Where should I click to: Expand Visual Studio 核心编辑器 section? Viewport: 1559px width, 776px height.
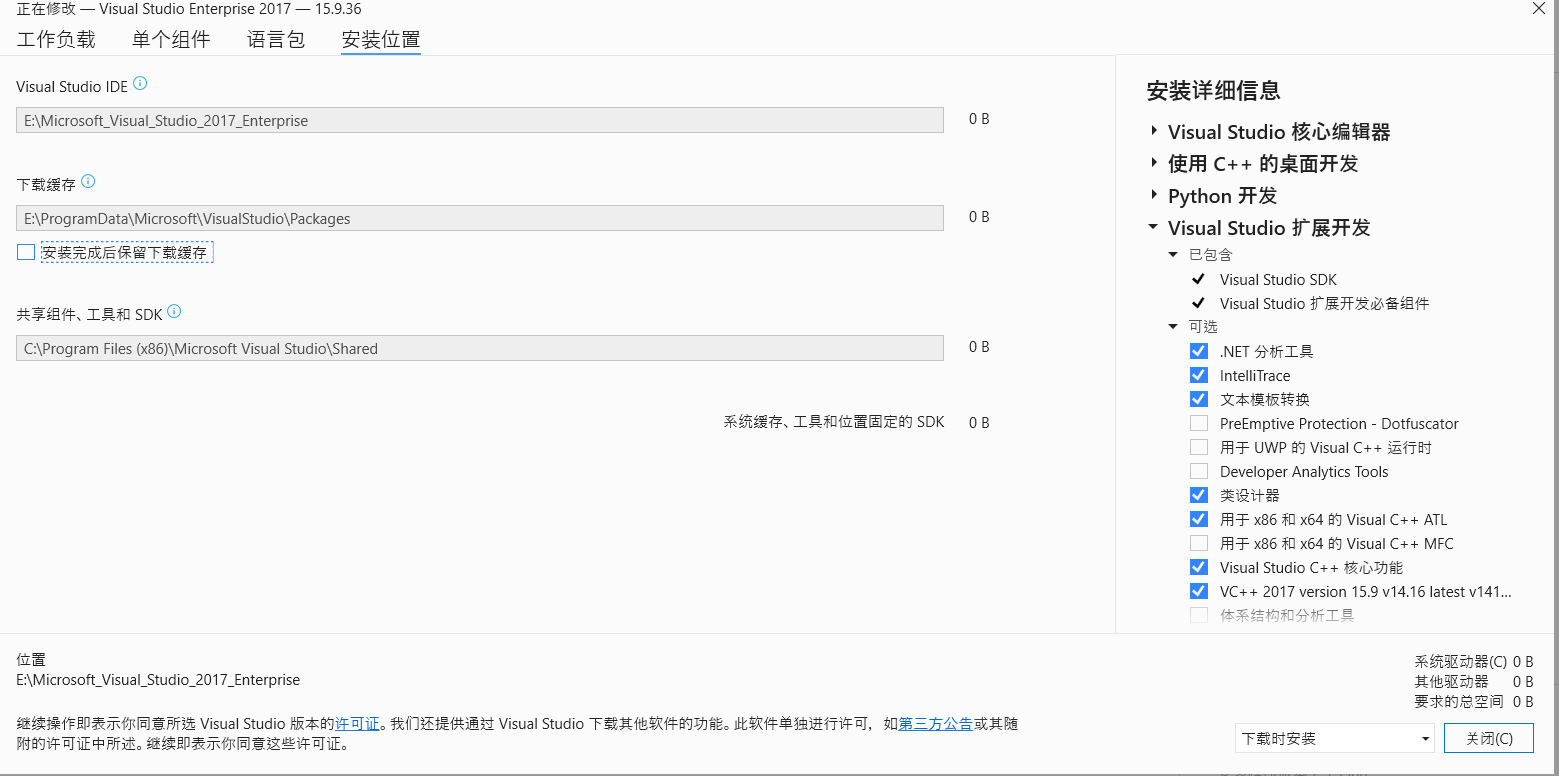[x=1154, y=131]
